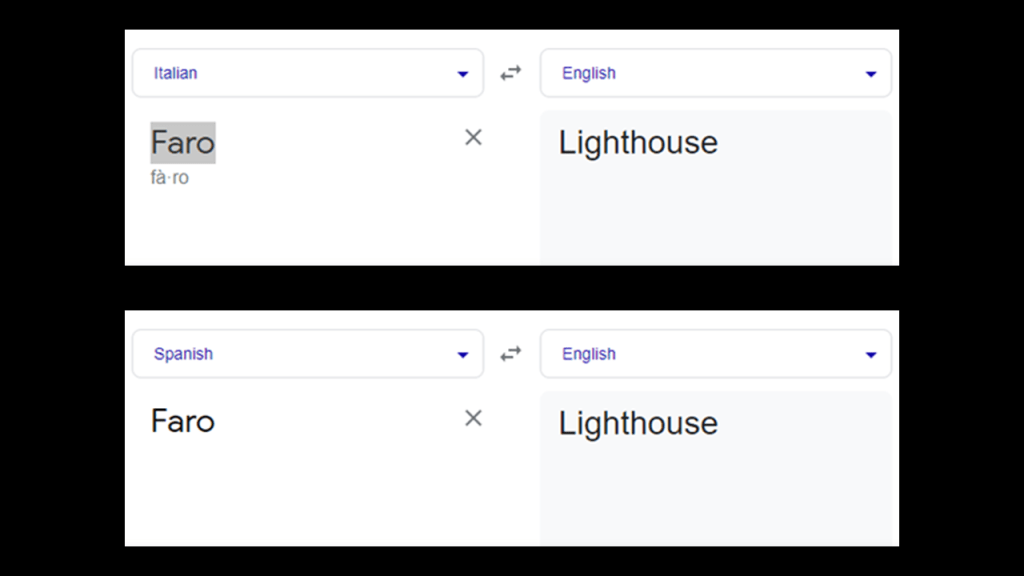The image size is (1024, 576).
Task: Clear the Italian source text with the X
Action: point(473,138)
